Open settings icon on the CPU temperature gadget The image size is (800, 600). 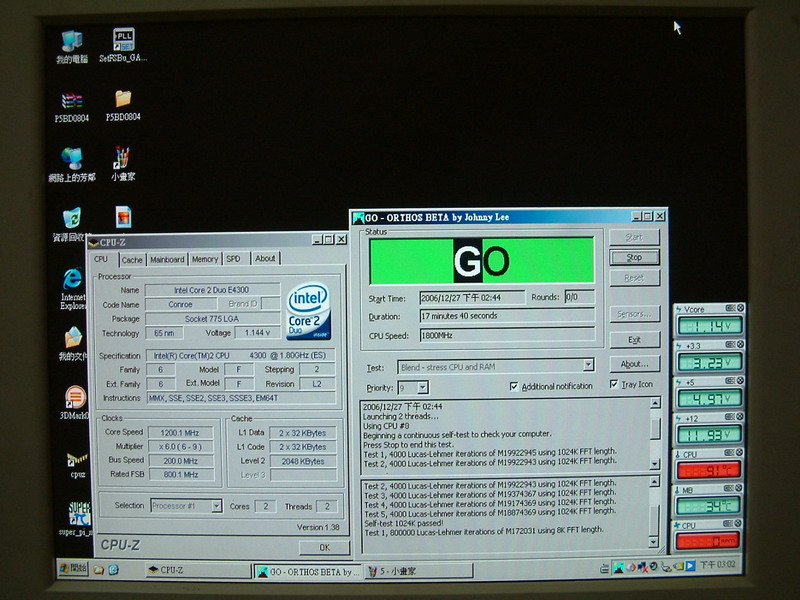(x=730, y=453)
